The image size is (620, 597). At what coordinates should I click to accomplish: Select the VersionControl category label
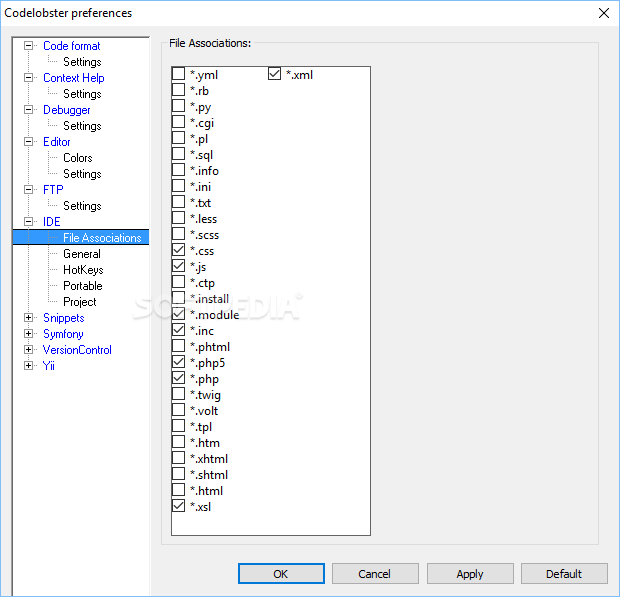77,350
